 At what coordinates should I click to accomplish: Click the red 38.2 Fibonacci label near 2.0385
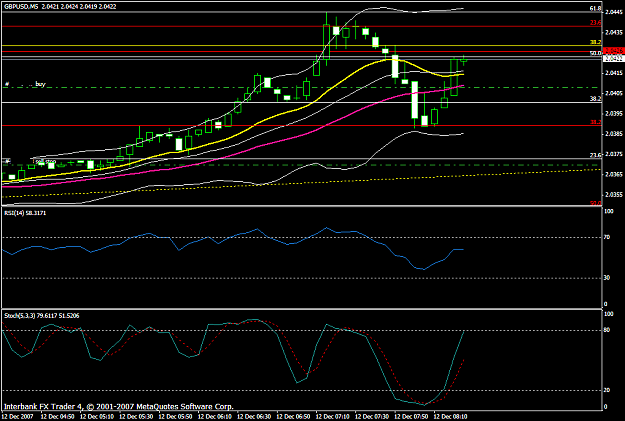[596, 122]
